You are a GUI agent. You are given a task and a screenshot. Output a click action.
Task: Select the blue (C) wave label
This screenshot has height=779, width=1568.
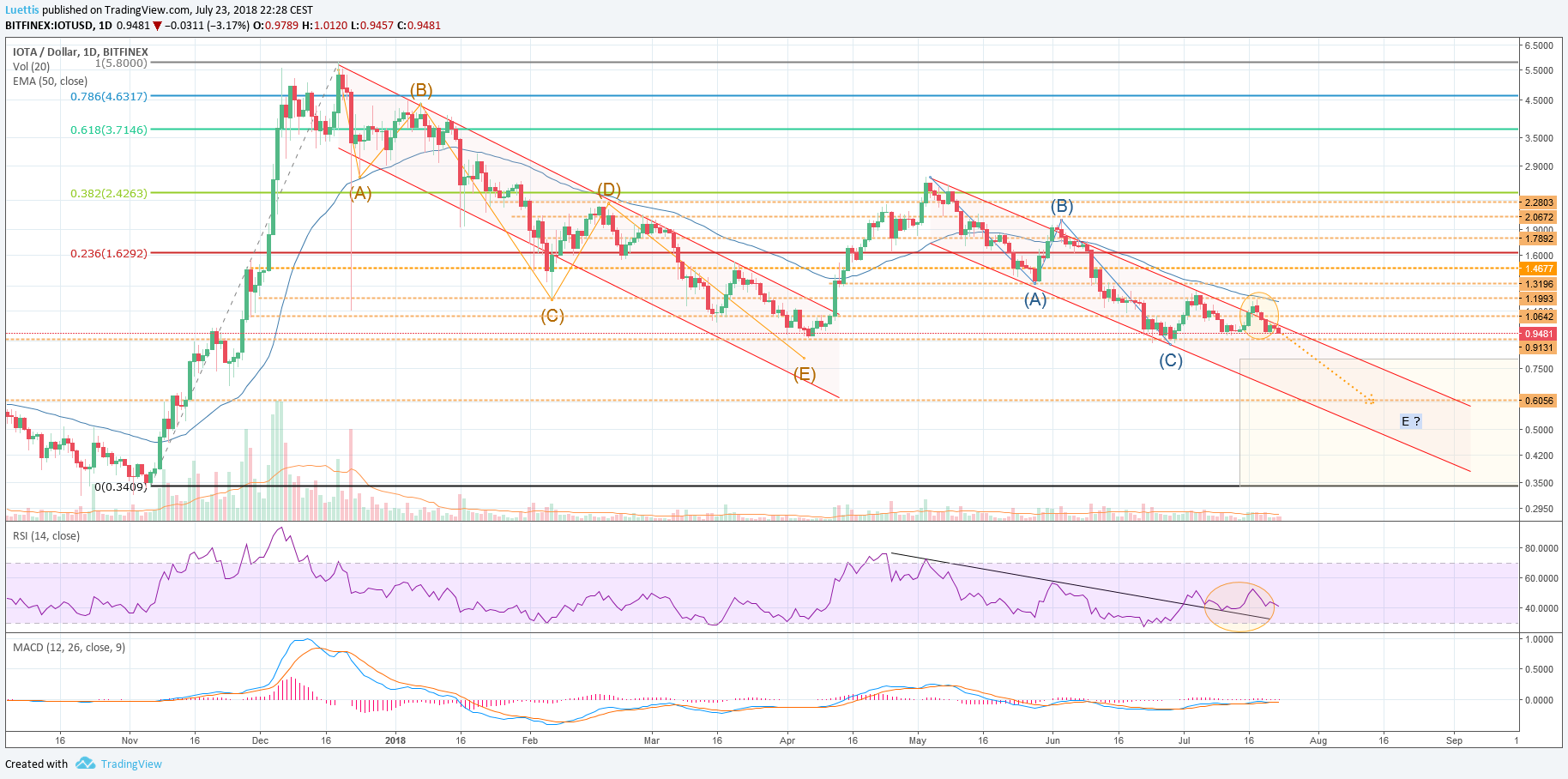1171,360
